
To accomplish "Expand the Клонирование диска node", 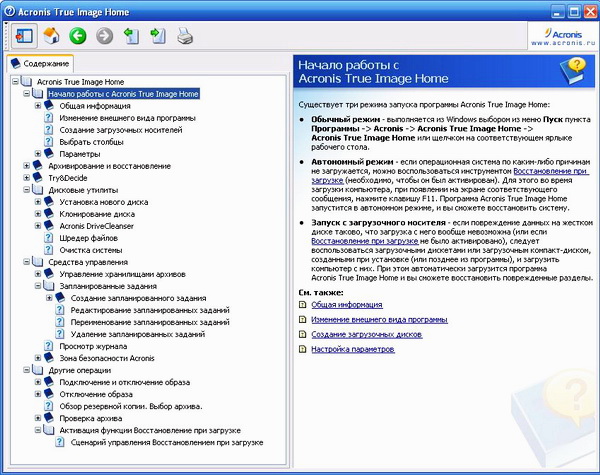I will [38, 214].
